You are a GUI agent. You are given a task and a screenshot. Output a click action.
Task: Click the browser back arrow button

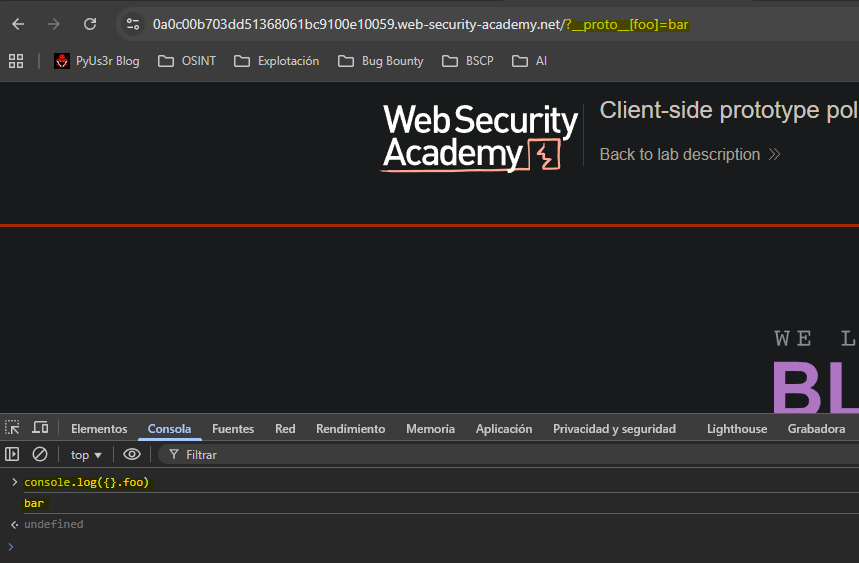pyautogui.click(x=18, y=24)
